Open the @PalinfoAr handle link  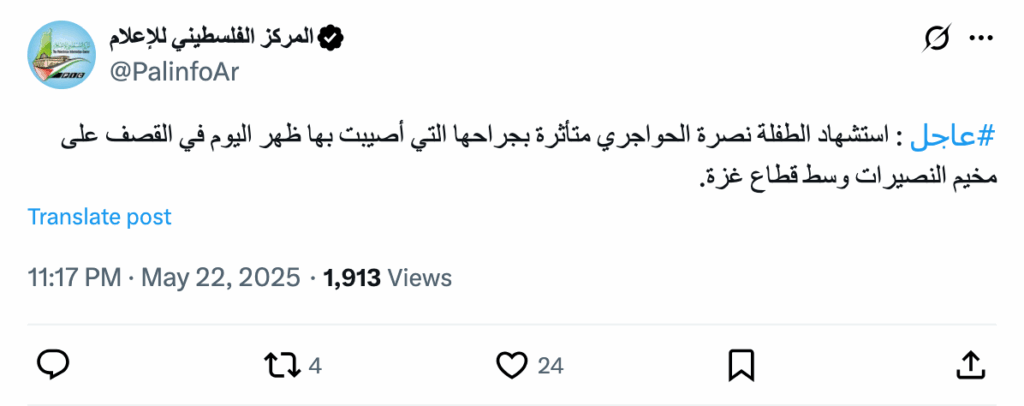click(x=171, y=71)
